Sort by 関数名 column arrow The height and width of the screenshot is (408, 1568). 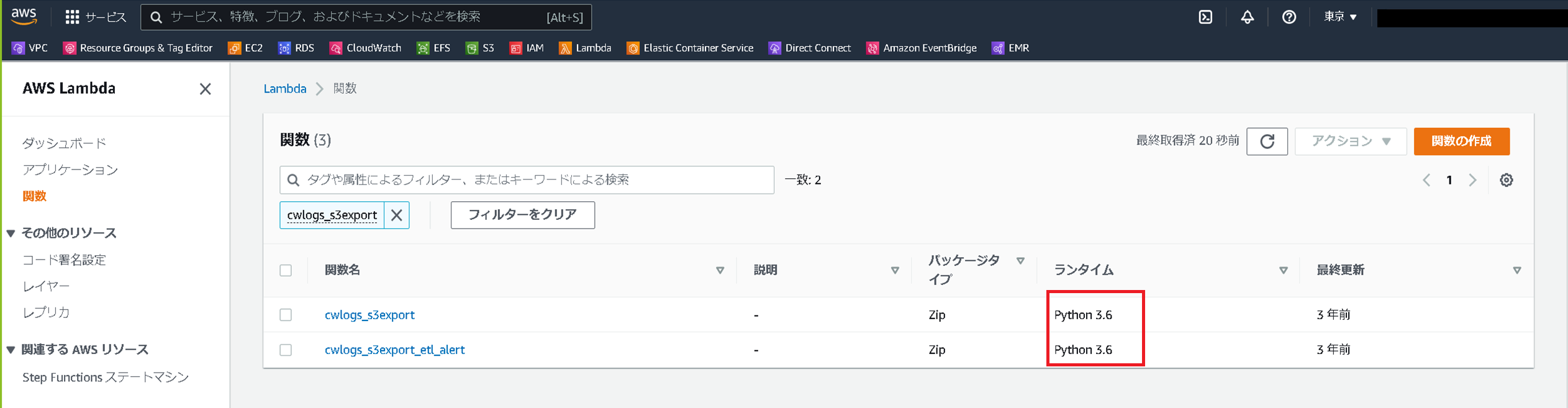click(x=720, y=270)
